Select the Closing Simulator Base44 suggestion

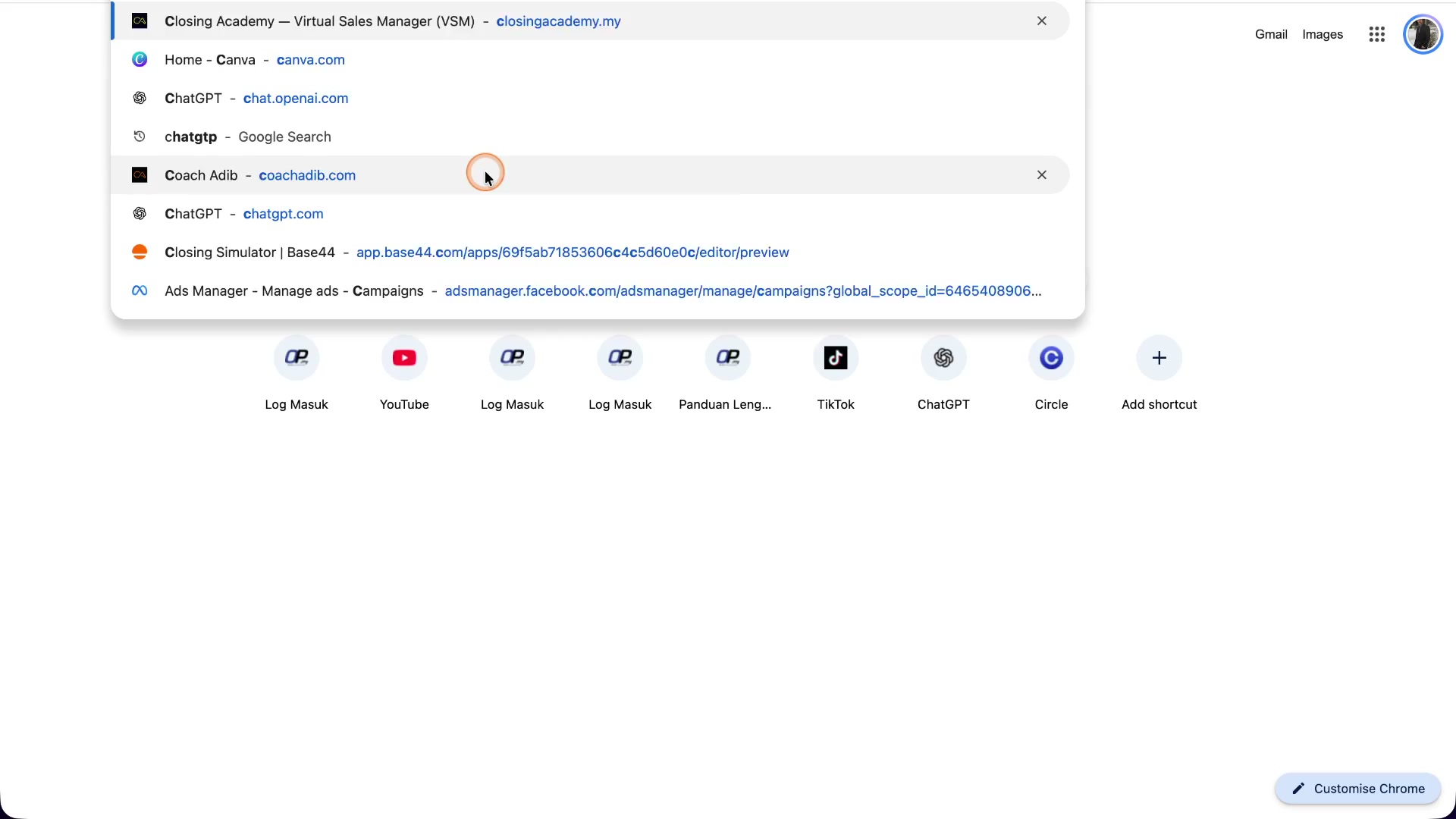(x=590, y=253)
